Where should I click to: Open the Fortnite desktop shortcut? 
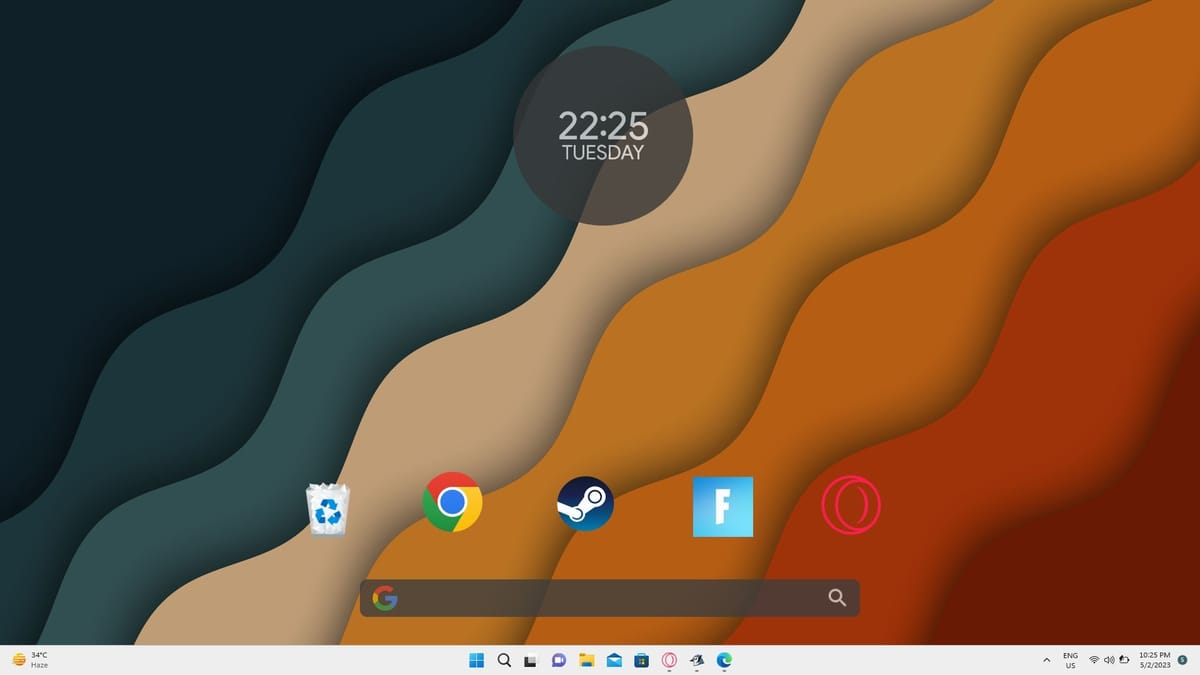[722, 506]
